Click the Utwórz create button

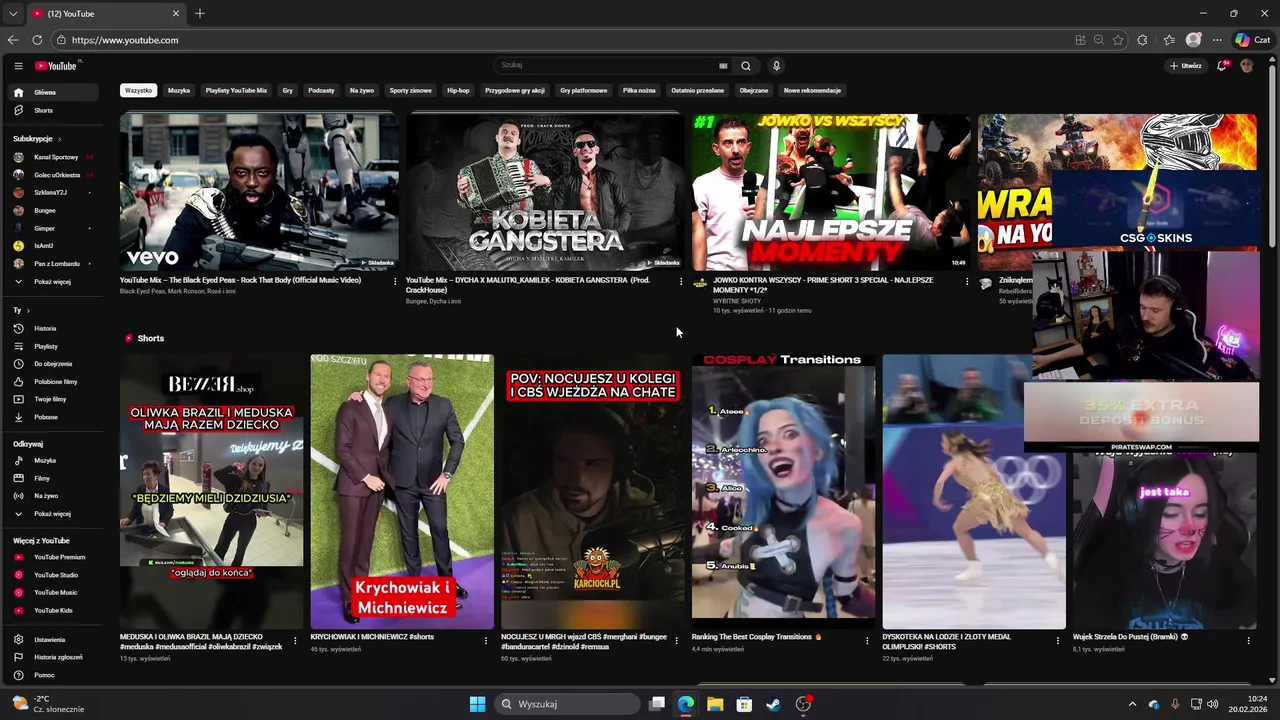click(x=1186, y=66)
